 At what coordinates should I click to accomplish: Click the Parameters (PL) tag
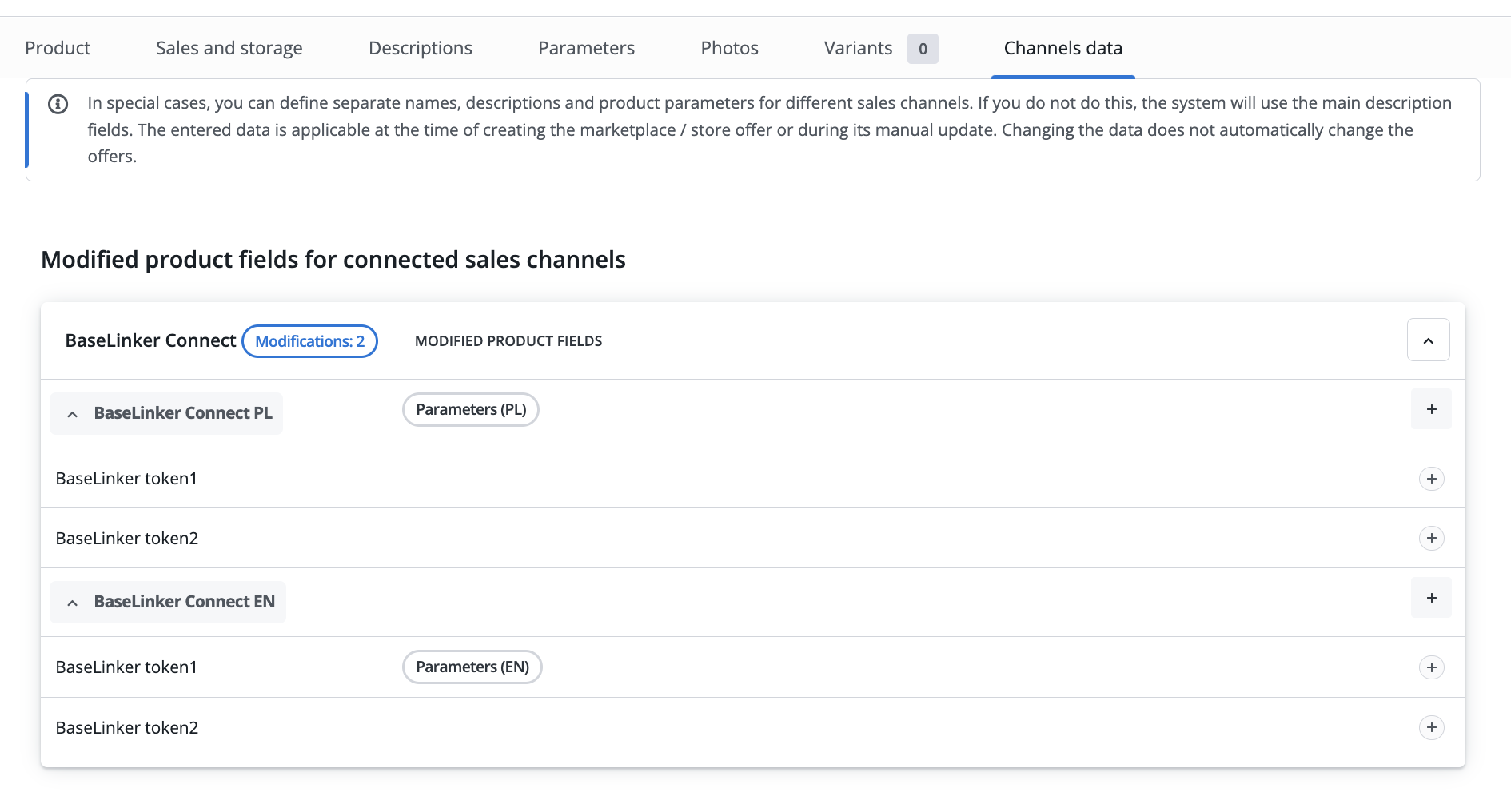tap(471, 410)
